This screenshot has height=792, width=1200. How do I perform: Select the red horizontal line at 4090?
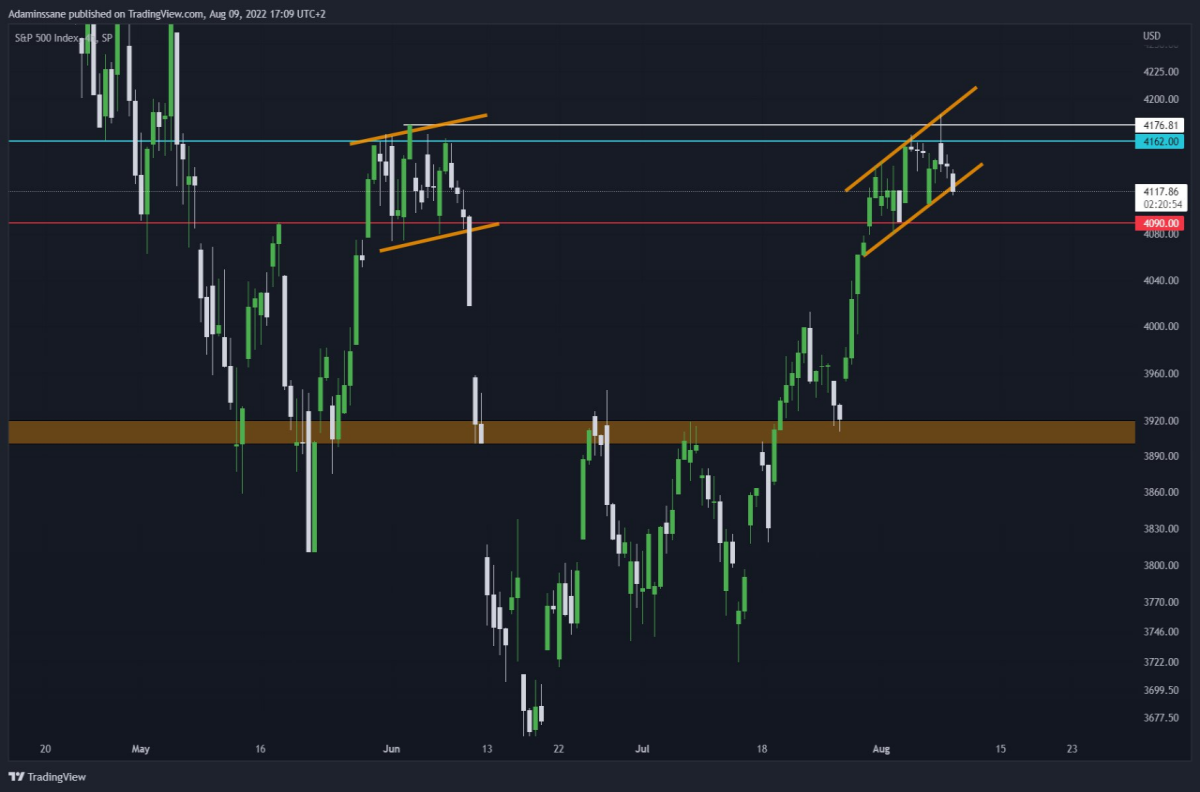[572, 223]
